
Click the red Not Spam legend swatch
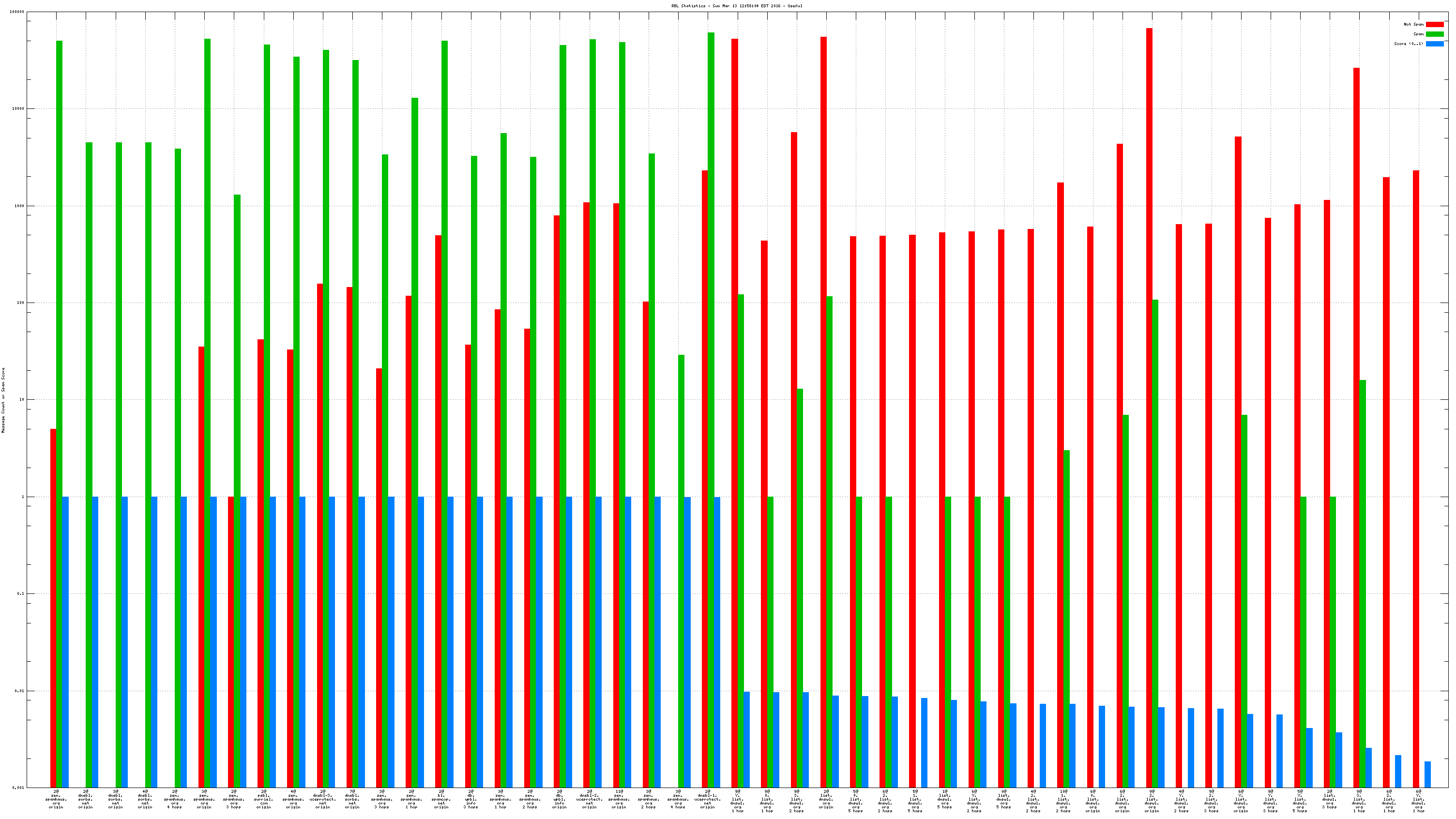[x=1435, y=24]
